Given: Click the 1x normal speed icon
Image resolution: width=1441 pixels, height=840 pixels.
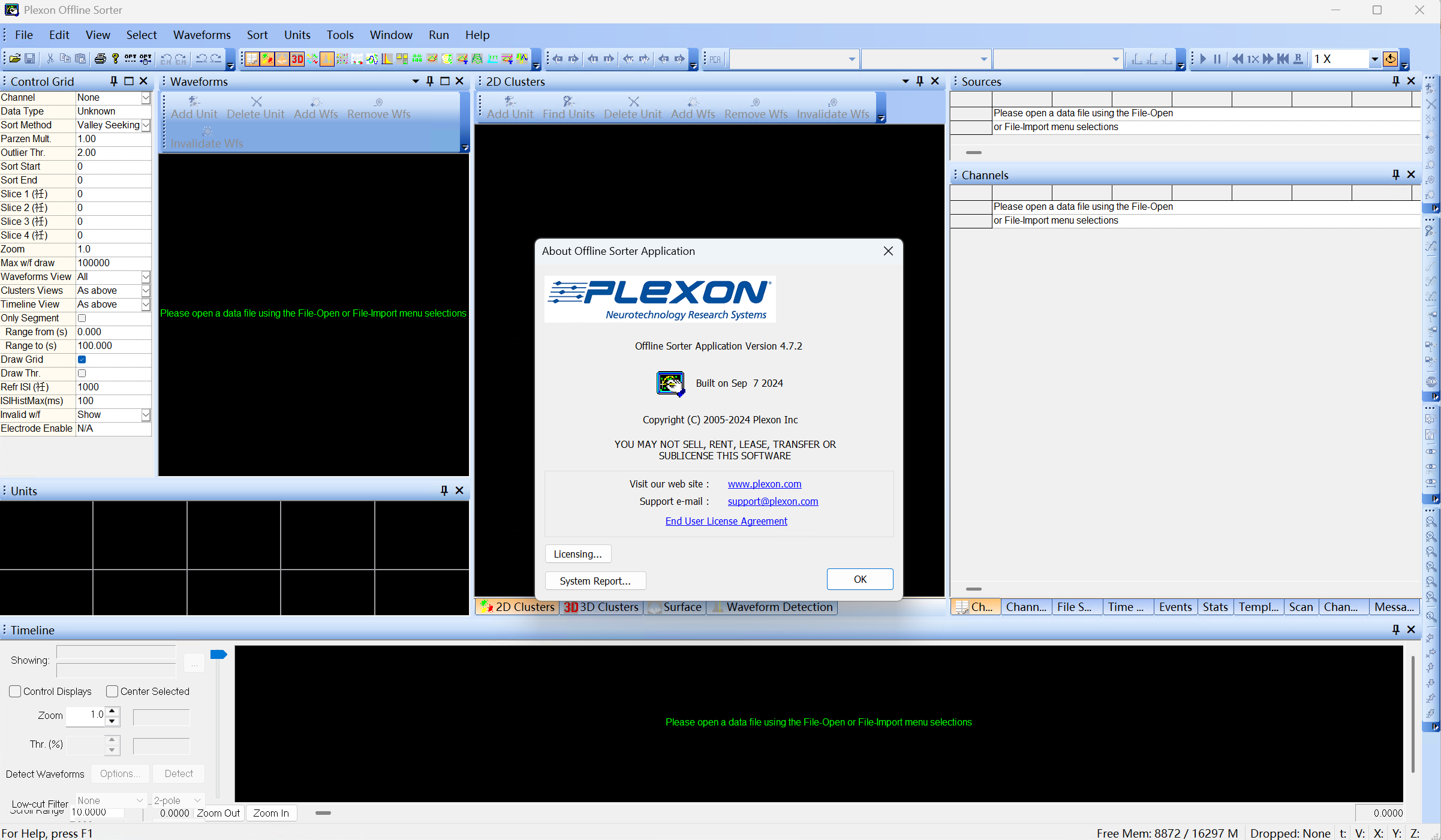Looking at the screenshot, I should [1253, 59].
